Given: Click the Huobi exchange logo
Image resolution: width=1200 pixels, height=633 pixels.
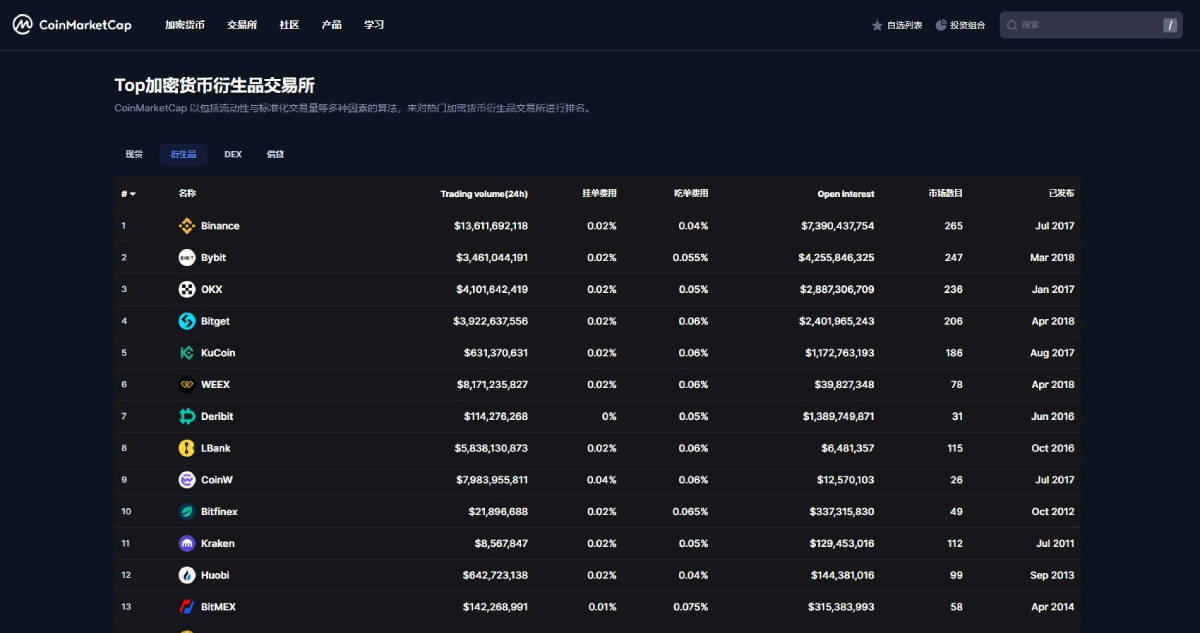Looking at the screenshot, I should 186,575.
